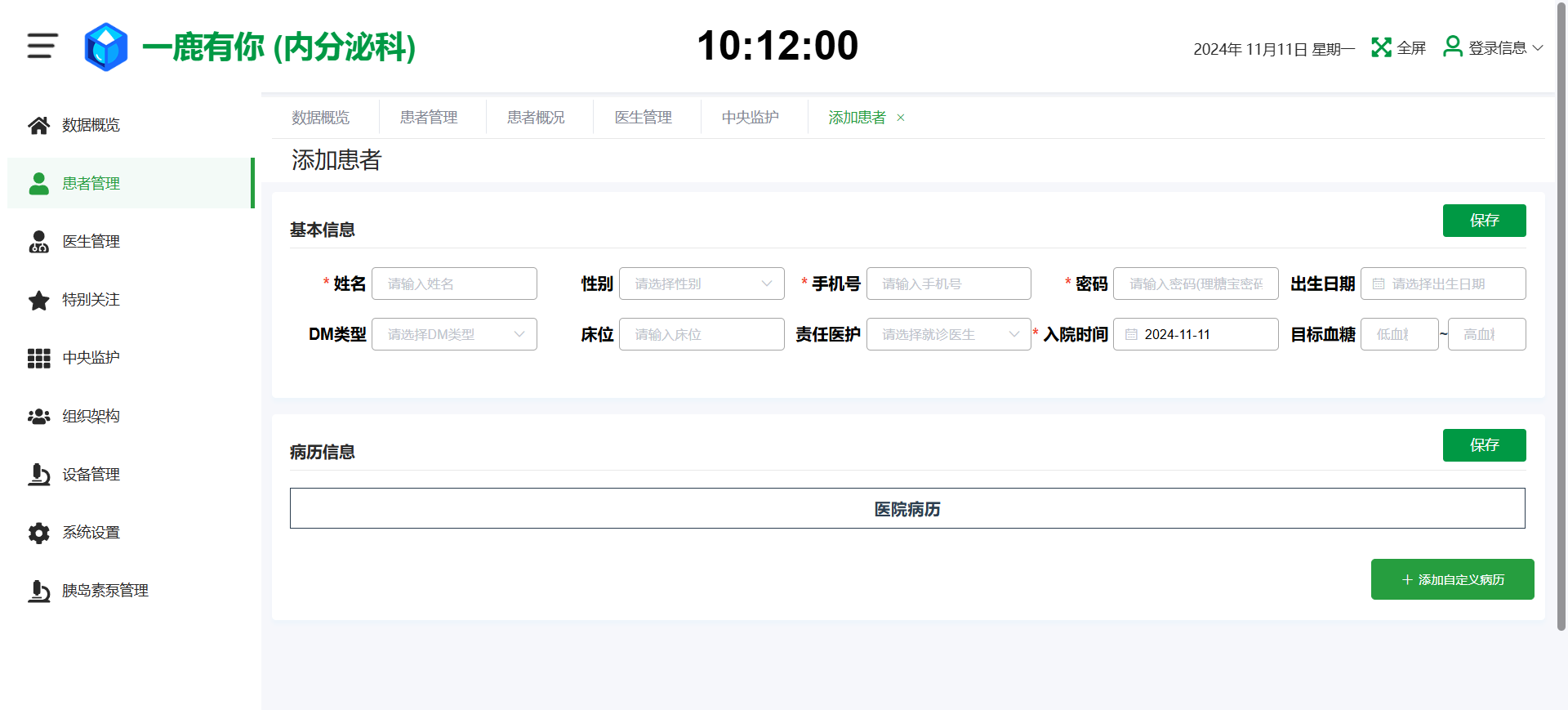Switch to the 患者概况 tab
Image resolution: width=1568 pixels, height=710 pixels.
click(x=536, y=118)
